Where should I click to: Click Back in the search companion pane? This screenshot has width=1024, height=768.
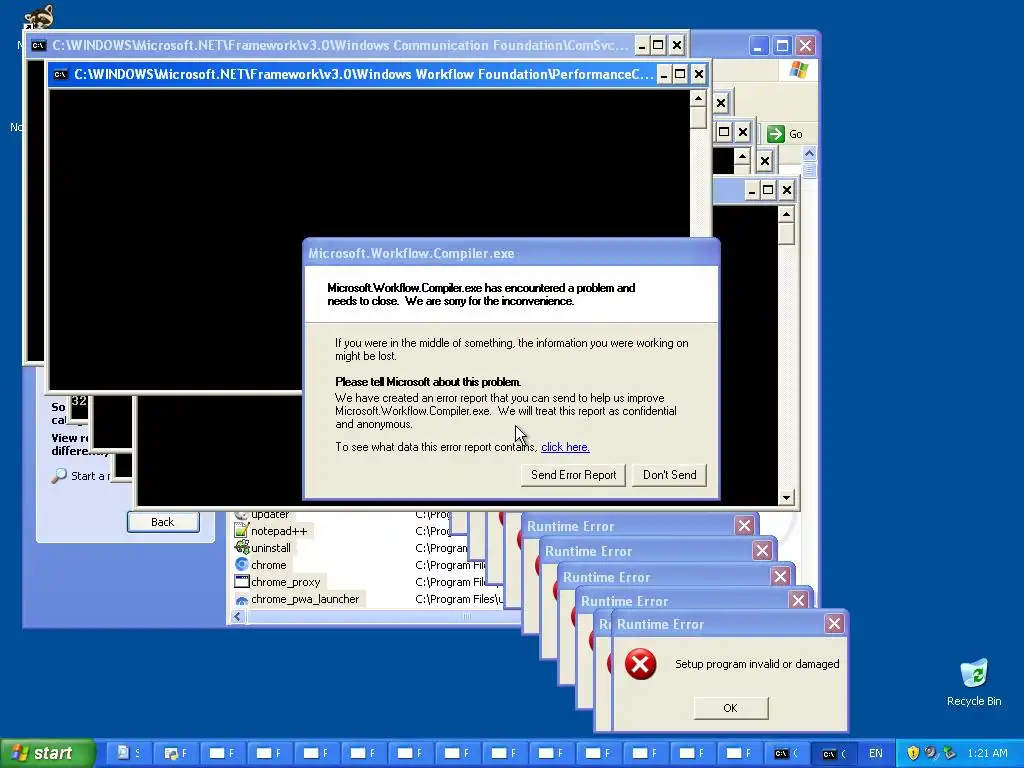(163, 522)
